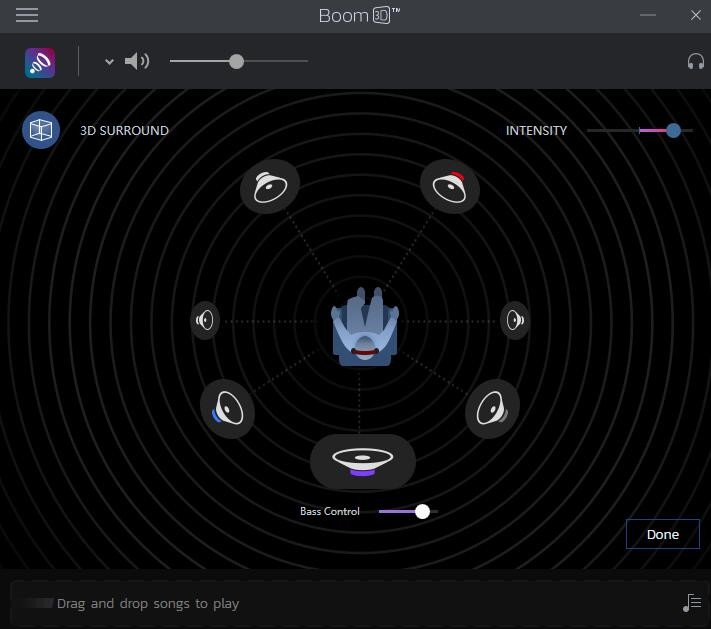
Task: Click the listener head in center
Action: [x=365, y=328]
